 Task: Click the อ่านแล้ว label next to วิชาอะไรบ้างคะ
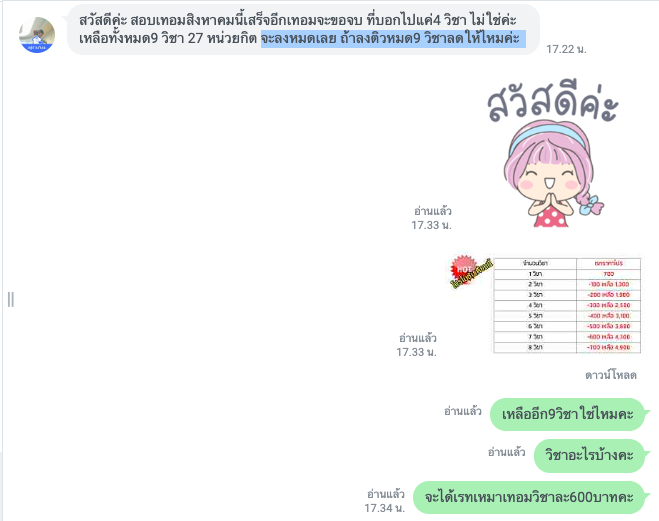pyautogui.click(x=506, y=452)
